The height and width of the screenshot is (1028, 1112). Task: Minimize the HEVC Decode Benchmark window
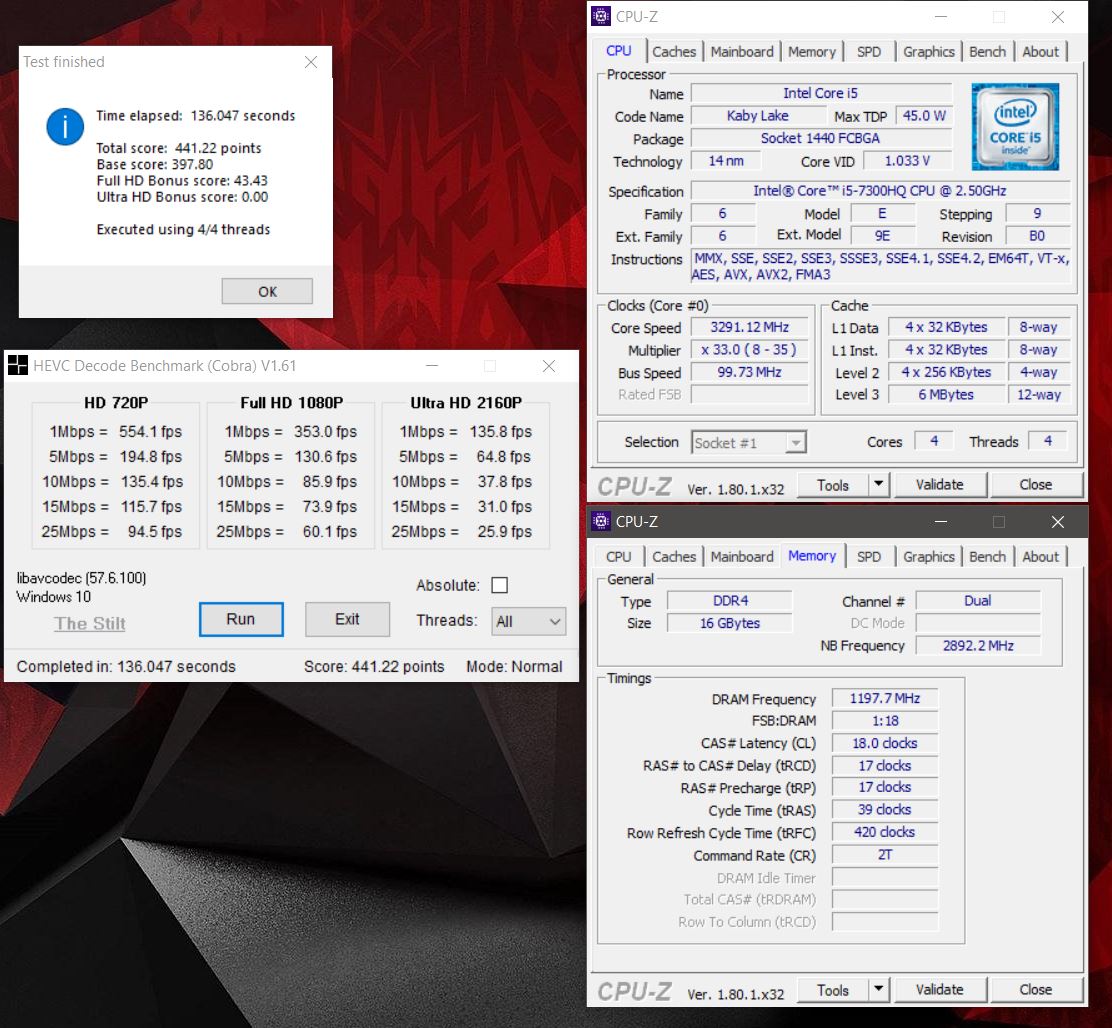pos(432,366)
